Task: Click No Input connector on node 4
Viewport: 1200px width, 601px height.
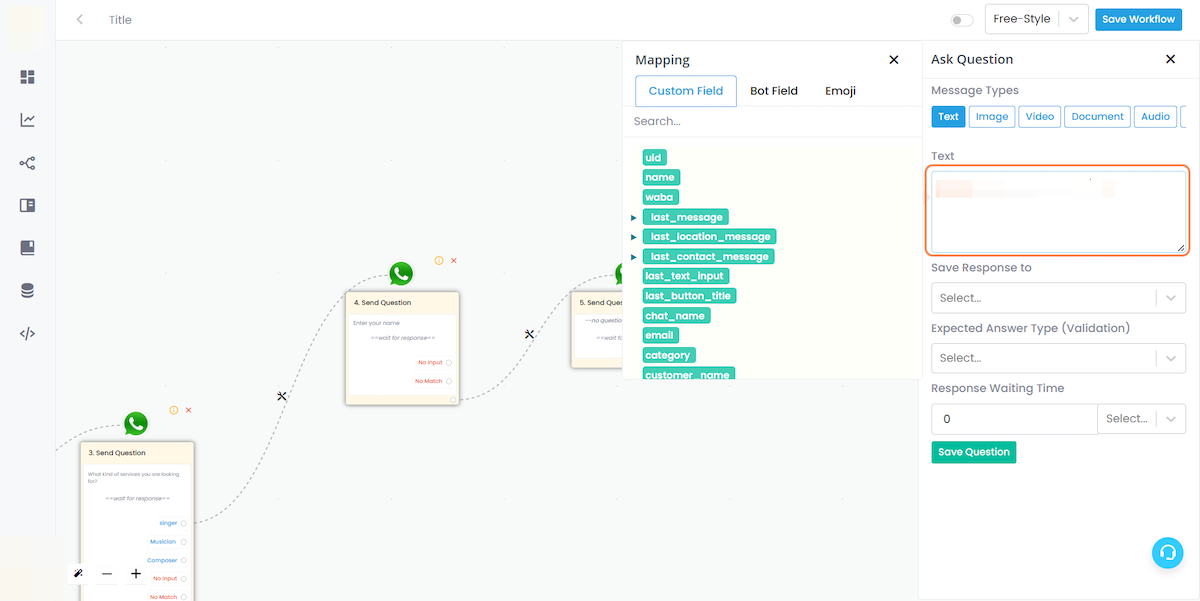Action: (449, 363)
